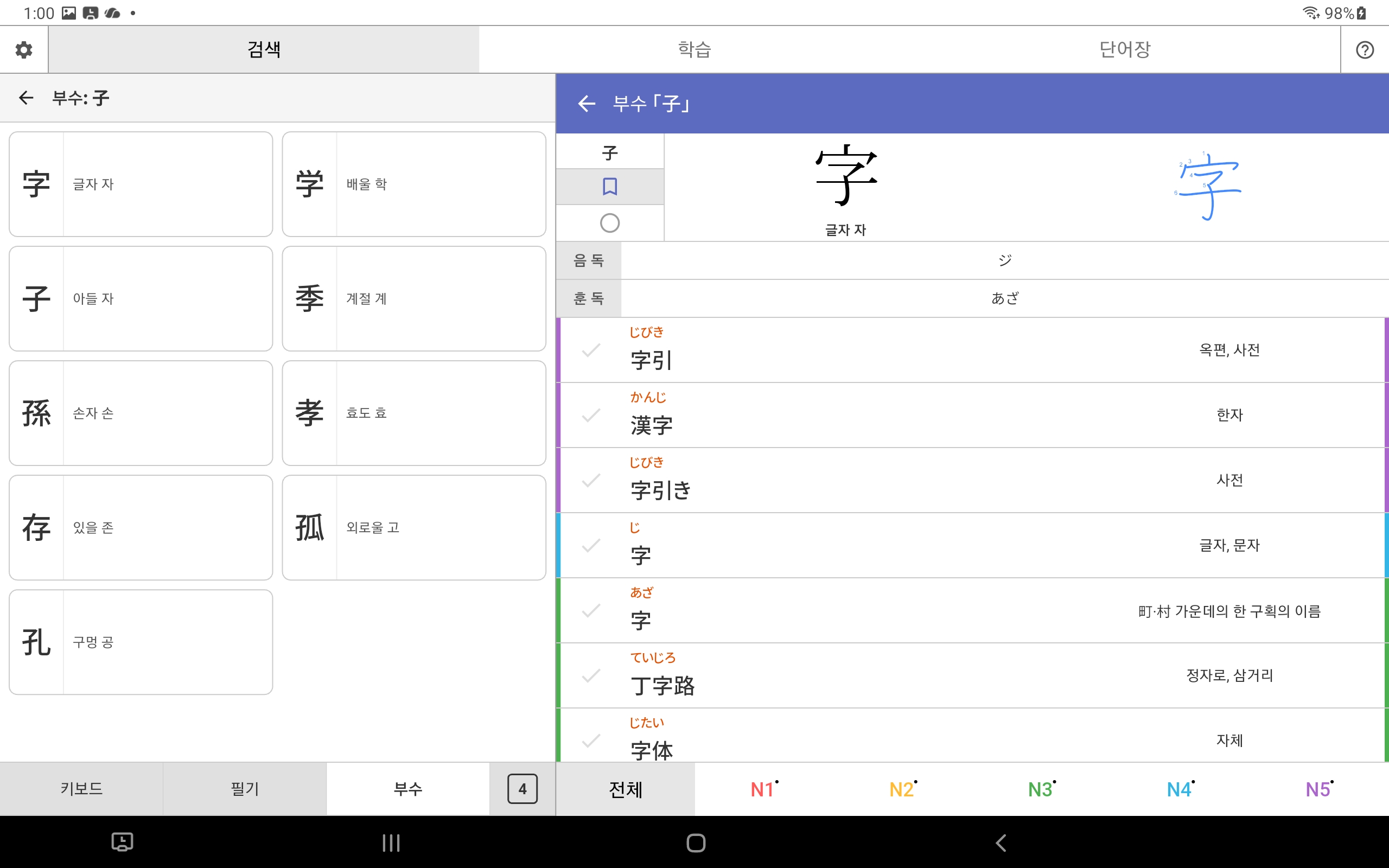
Task: Open the Android recent apps button
Action: coord(391,843)
